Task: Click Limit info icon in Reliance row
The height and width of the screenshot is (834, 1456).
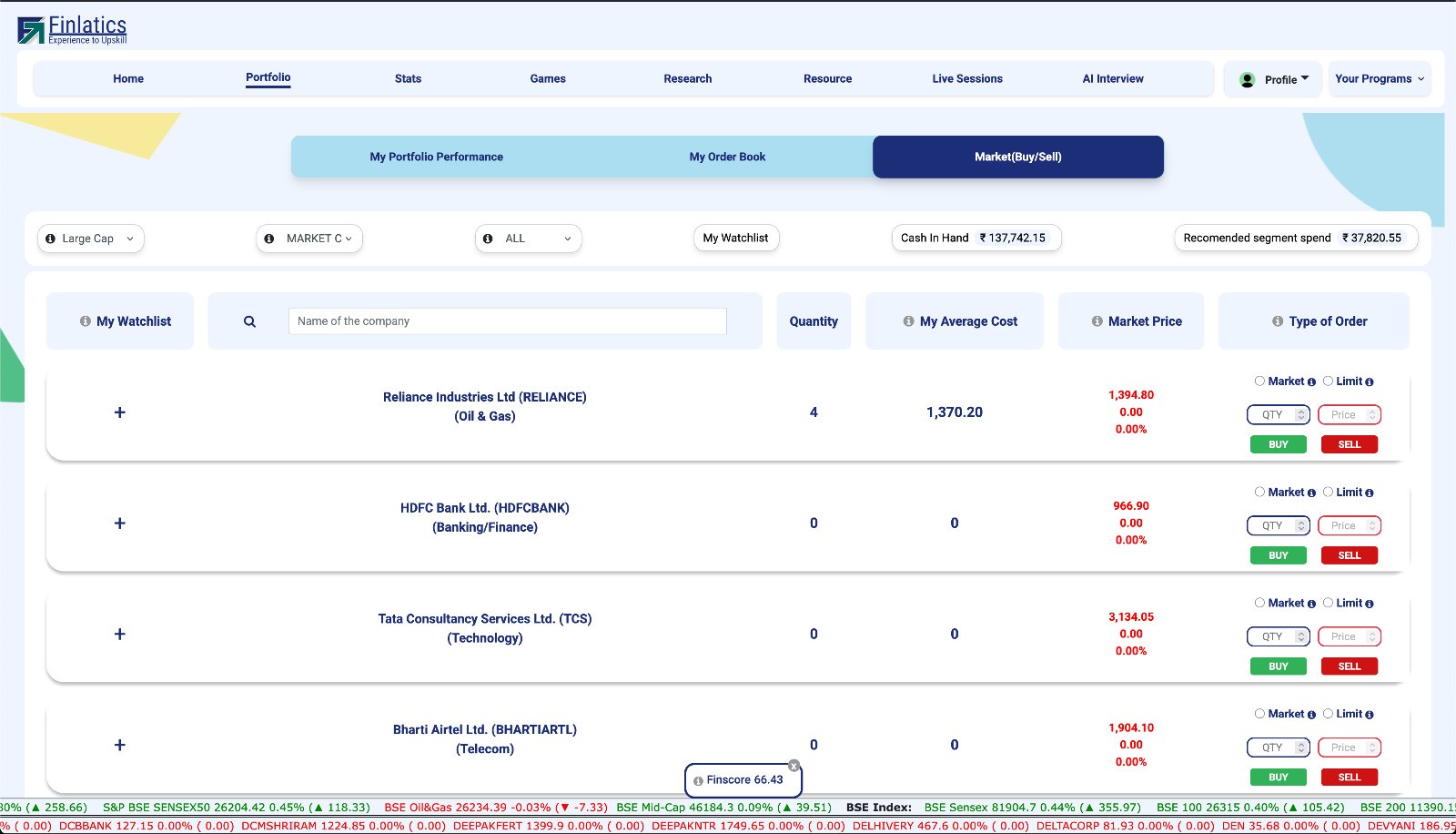Action: [x=1370, y=382]
